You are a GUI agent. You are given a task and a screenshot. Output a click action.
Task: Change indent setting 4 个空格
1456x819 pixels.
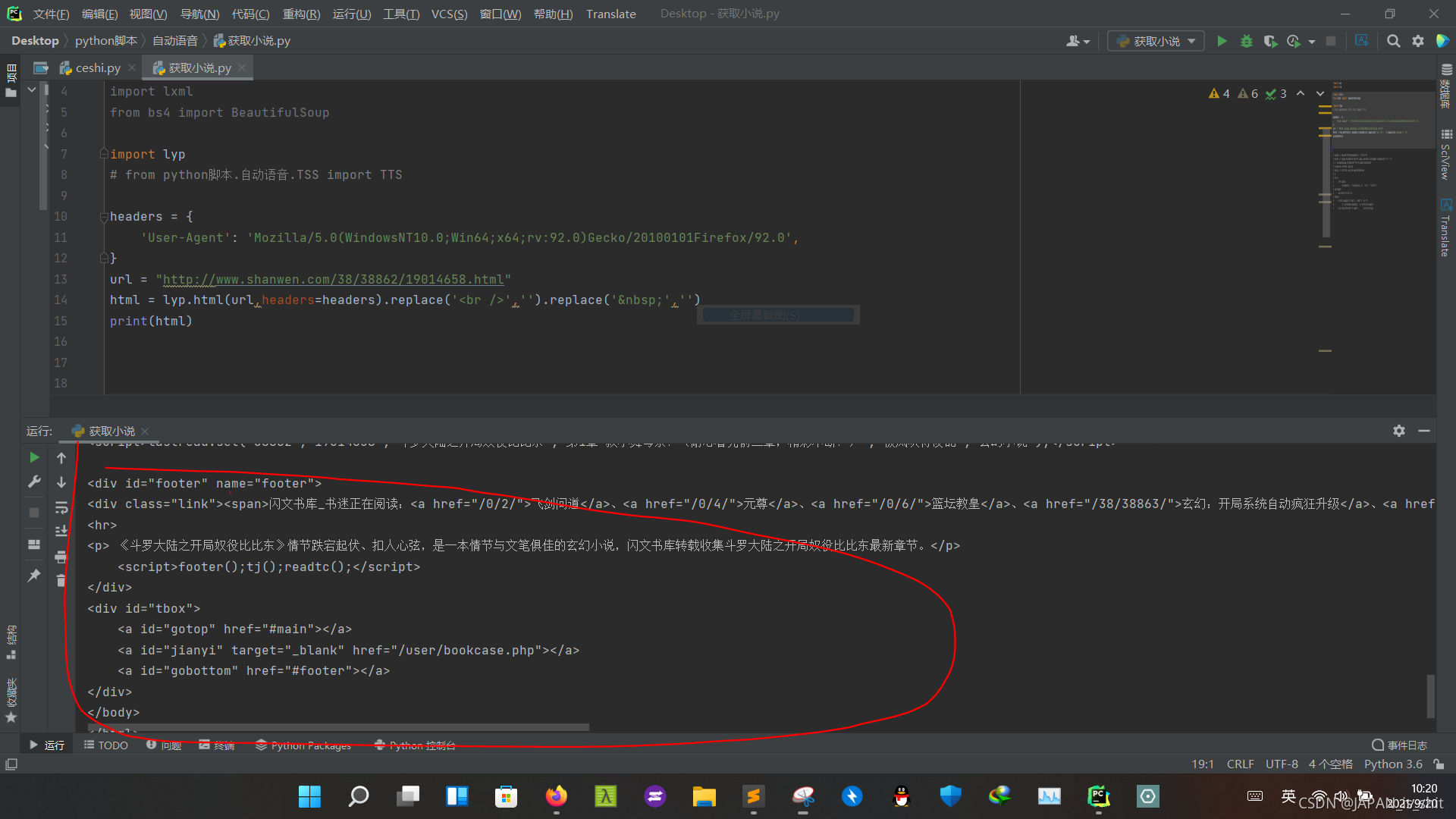[1331, 764]
